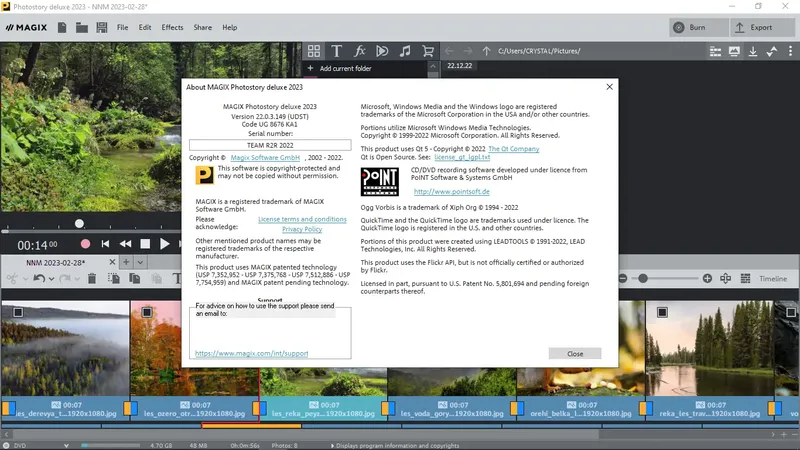The height and width of the screenshot is (450, 800).
Task: Open the media import grid view icon
Action: [x=314, y=51]
